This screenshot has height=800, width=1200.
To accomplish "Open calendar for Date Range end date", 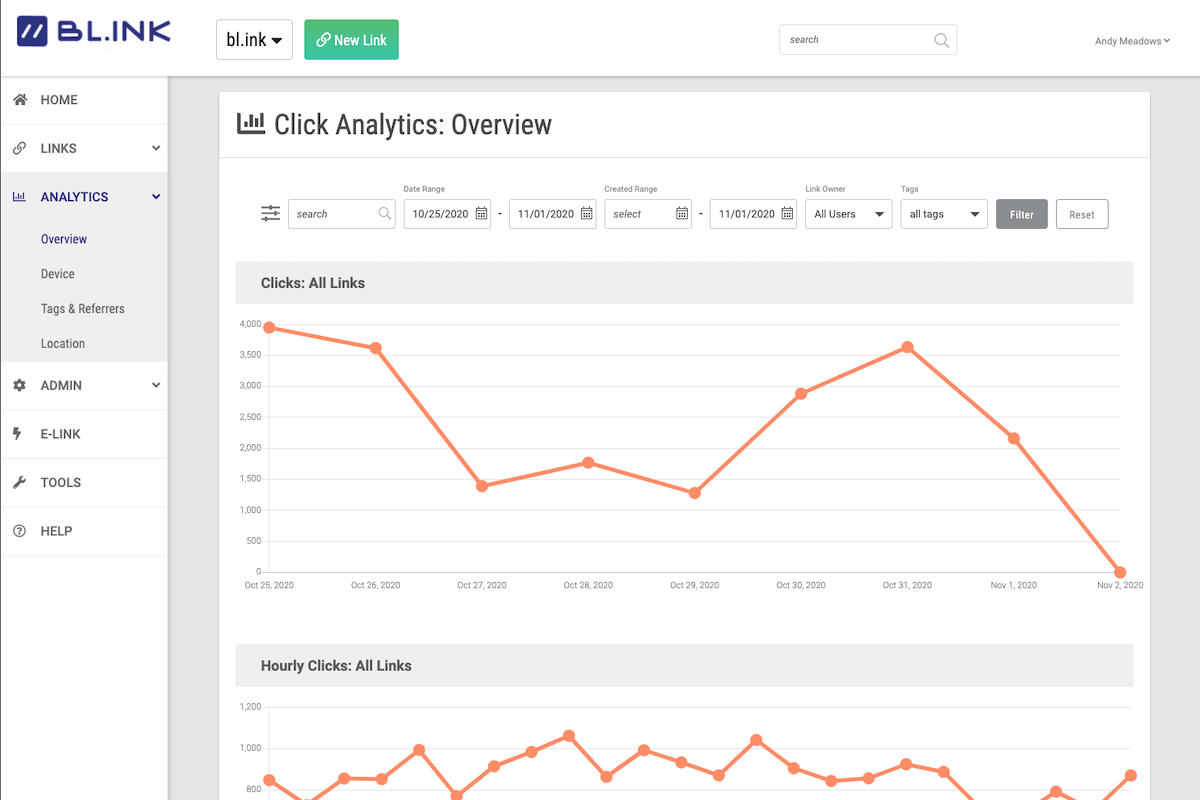I will click(586, 214).
